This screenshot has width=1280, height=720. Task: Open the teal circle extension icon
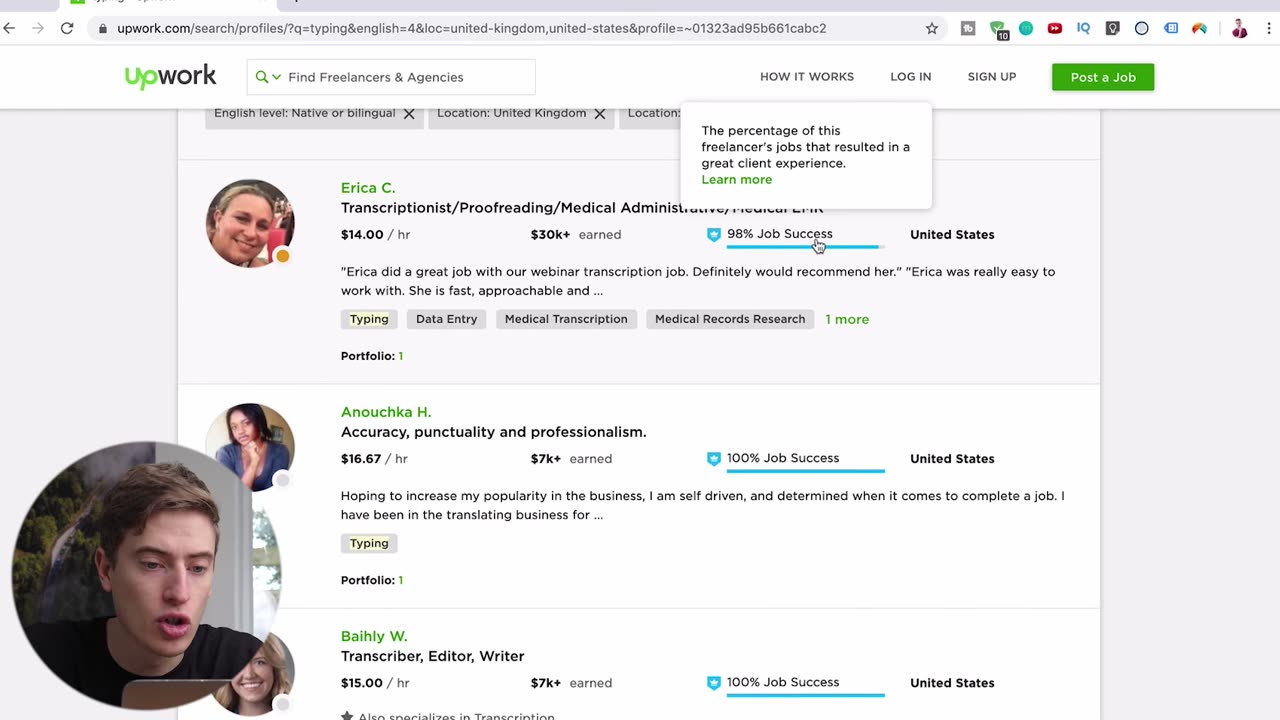click(1026, 28)
